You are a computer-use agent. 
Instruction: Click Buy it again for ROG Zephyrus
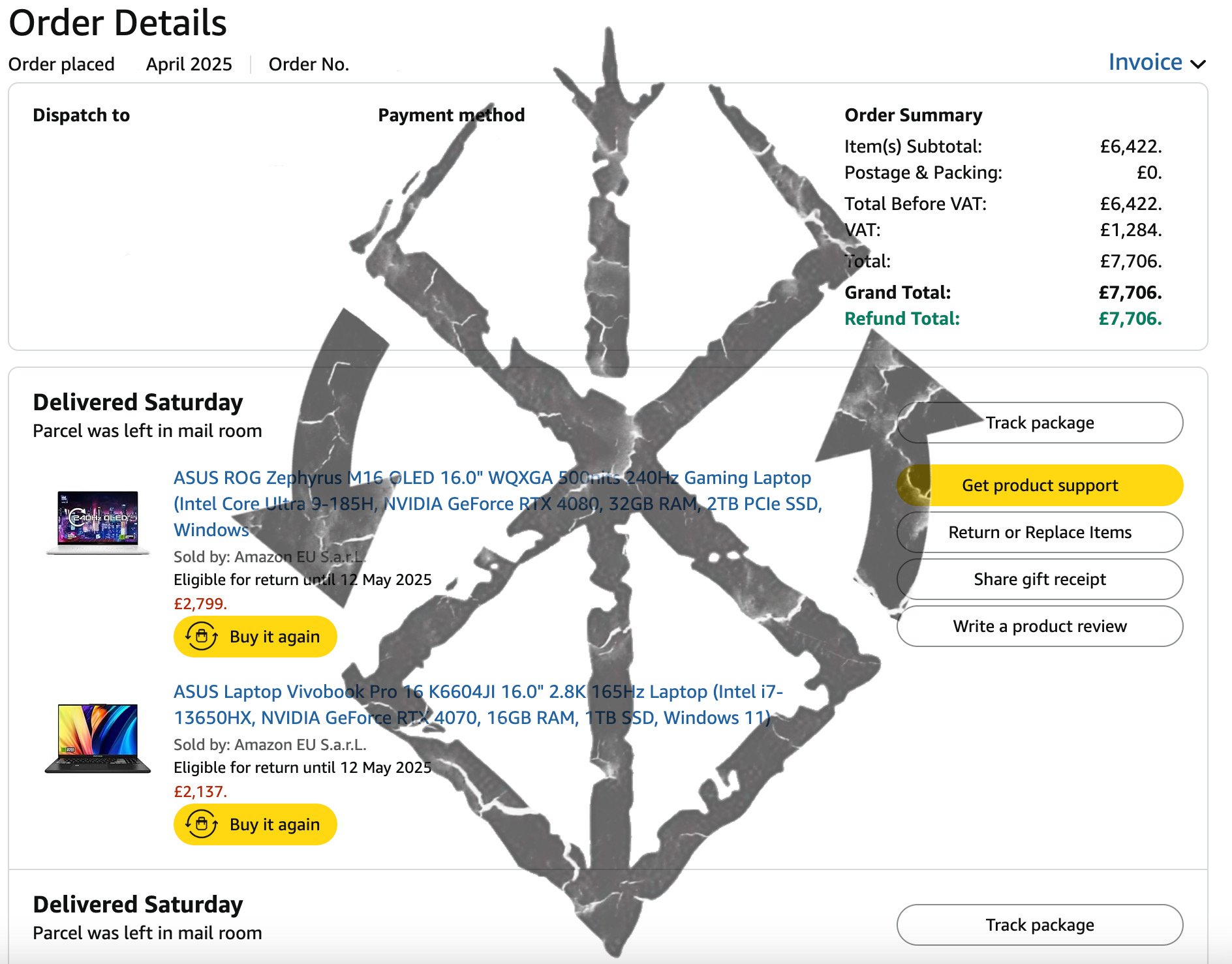(255, 637)
